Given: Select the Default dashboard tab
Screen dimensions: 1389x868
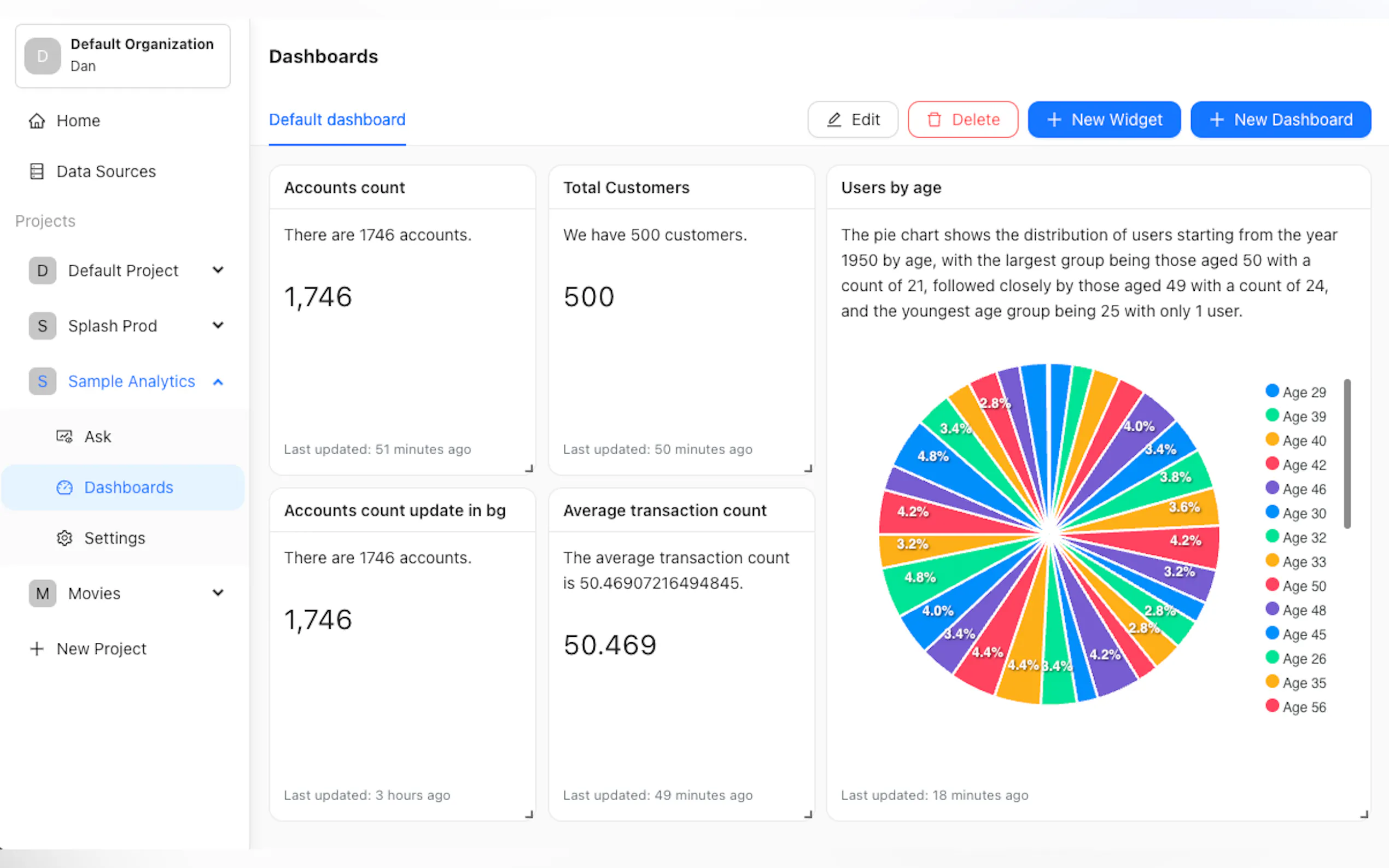Looking at the screenshot, I should [x=337, y=119].
